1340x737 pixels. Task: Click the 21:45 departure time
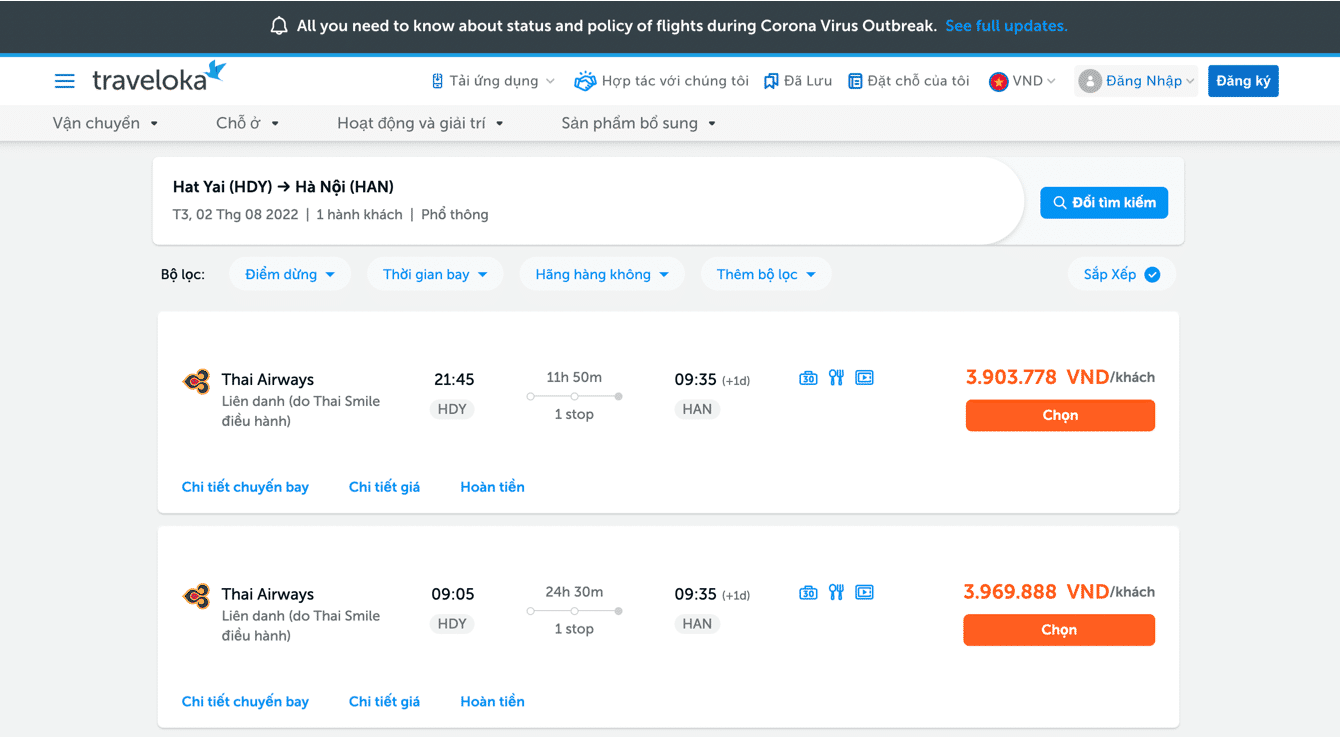(454, 380)
